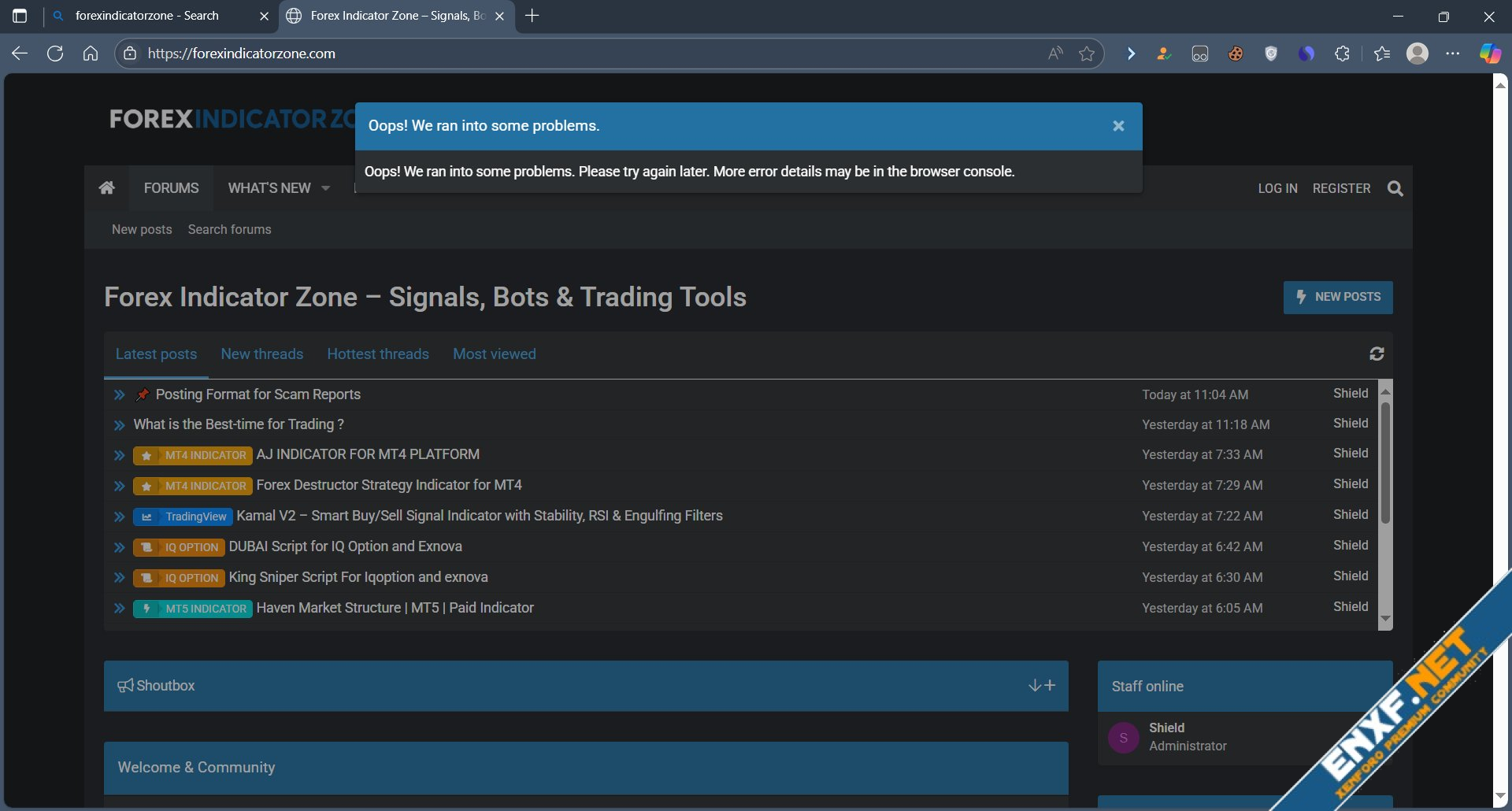Open AJ INDICATOR FOR MT4 PLATFORM thread

tap(368, 454)
